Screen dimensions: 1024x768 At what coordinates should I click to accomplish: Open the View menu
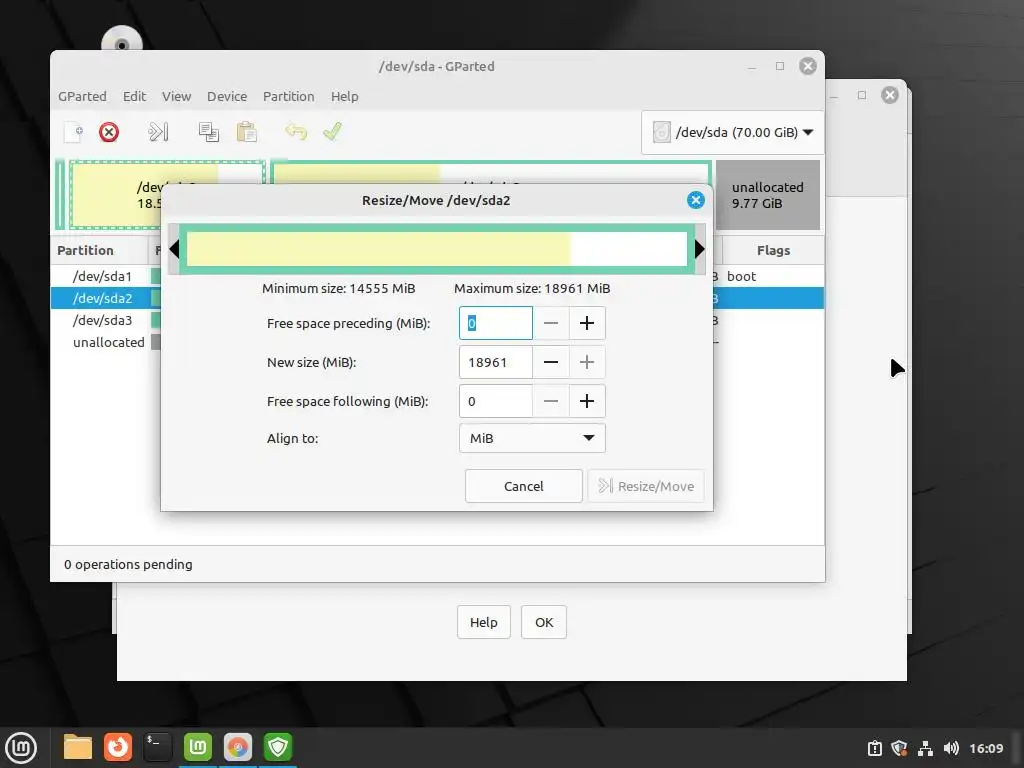[176, 97]
